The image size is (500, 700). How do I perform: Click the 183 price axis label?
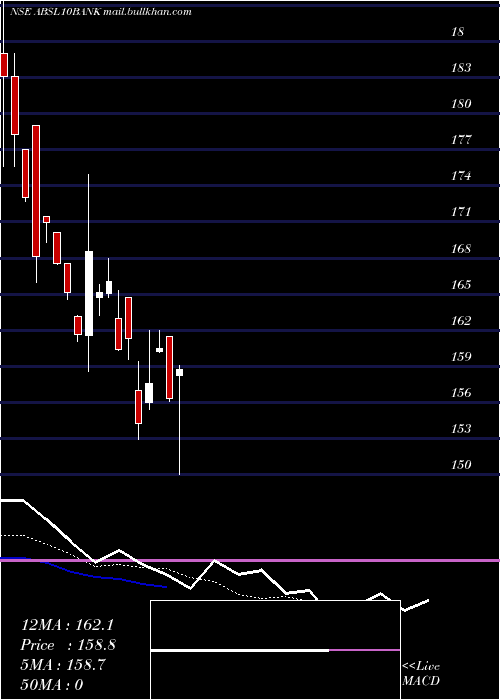(461, 68)
